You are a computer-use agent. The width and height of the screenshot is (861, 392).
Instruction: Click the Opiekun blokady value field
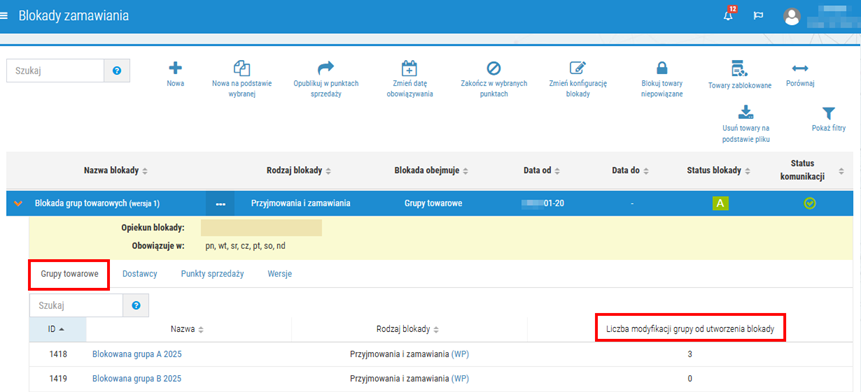tap(261, 228)
